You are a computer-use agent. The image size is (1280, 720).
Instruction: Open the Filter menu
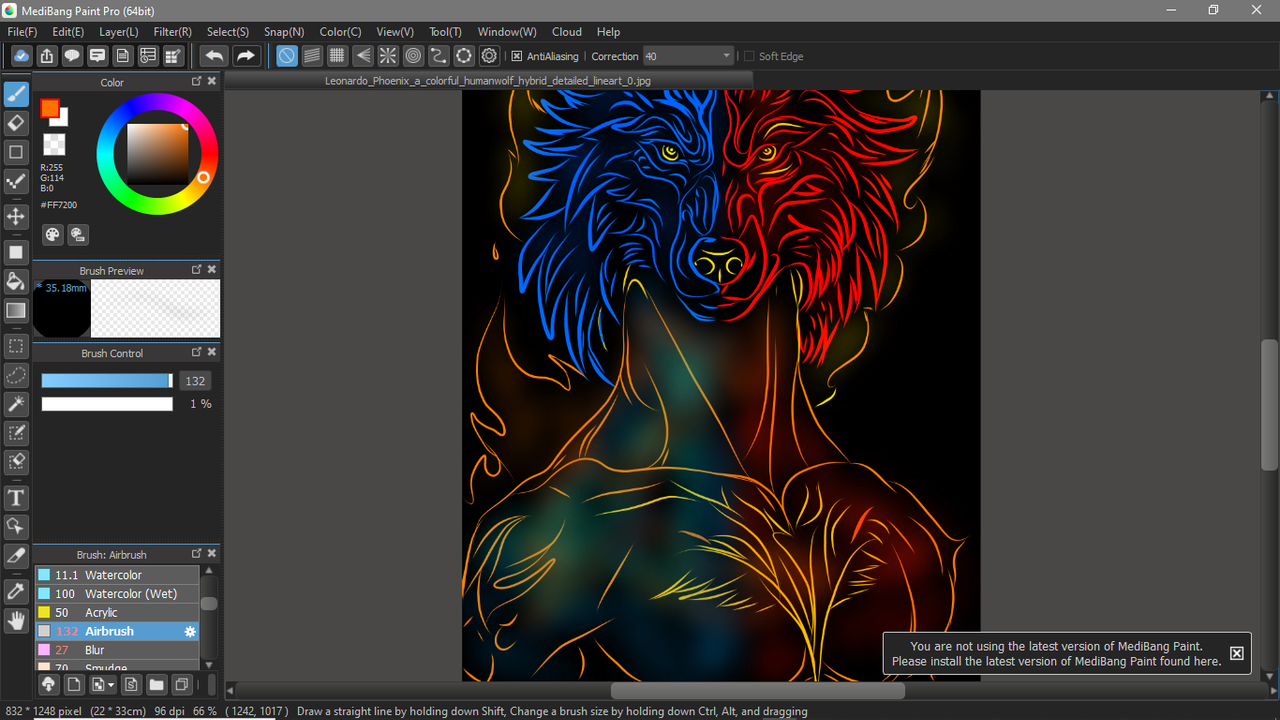tap(172, 32)
